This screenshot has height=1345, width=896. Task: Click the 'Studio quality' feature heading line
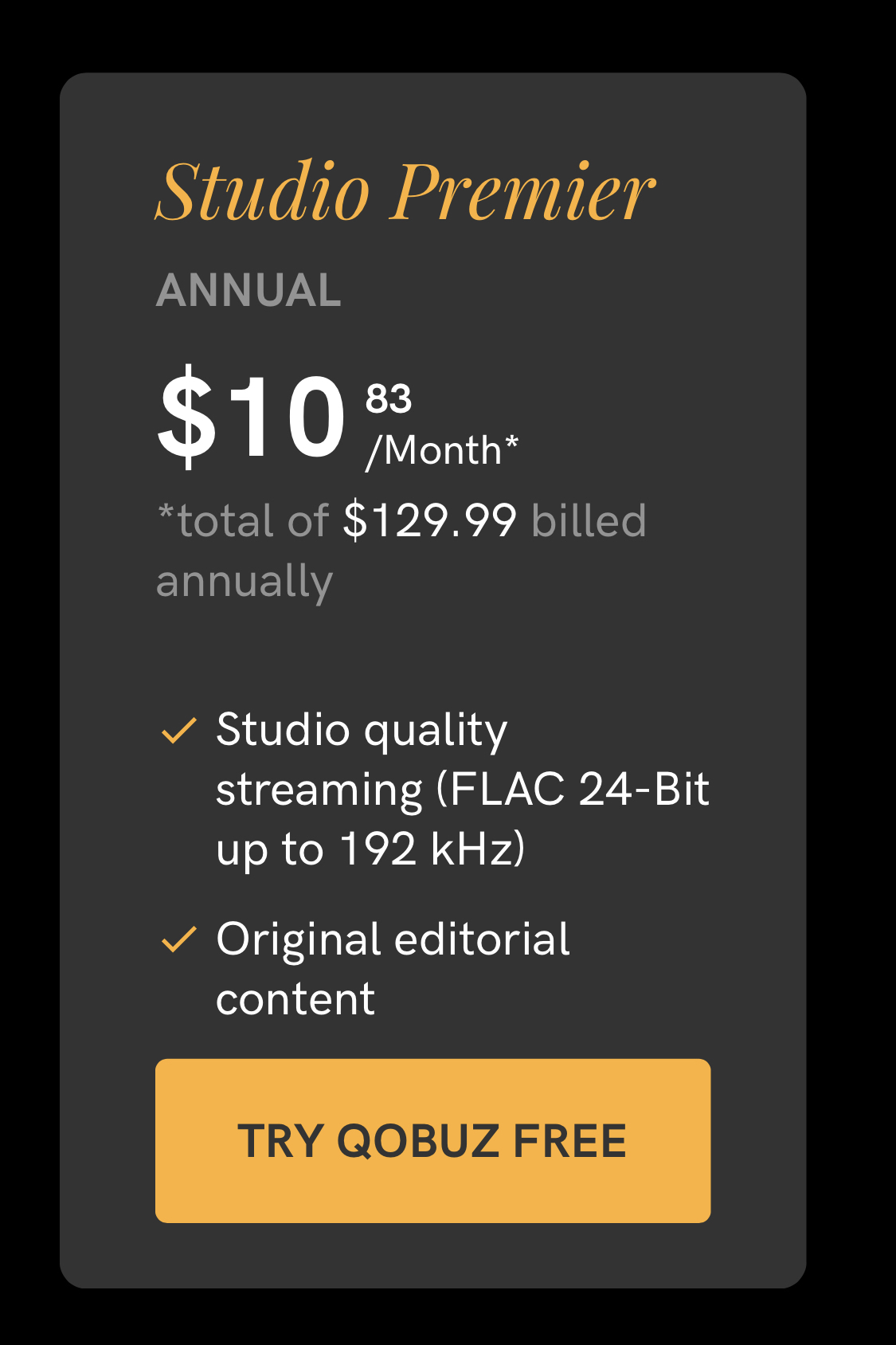click(362, 731)
